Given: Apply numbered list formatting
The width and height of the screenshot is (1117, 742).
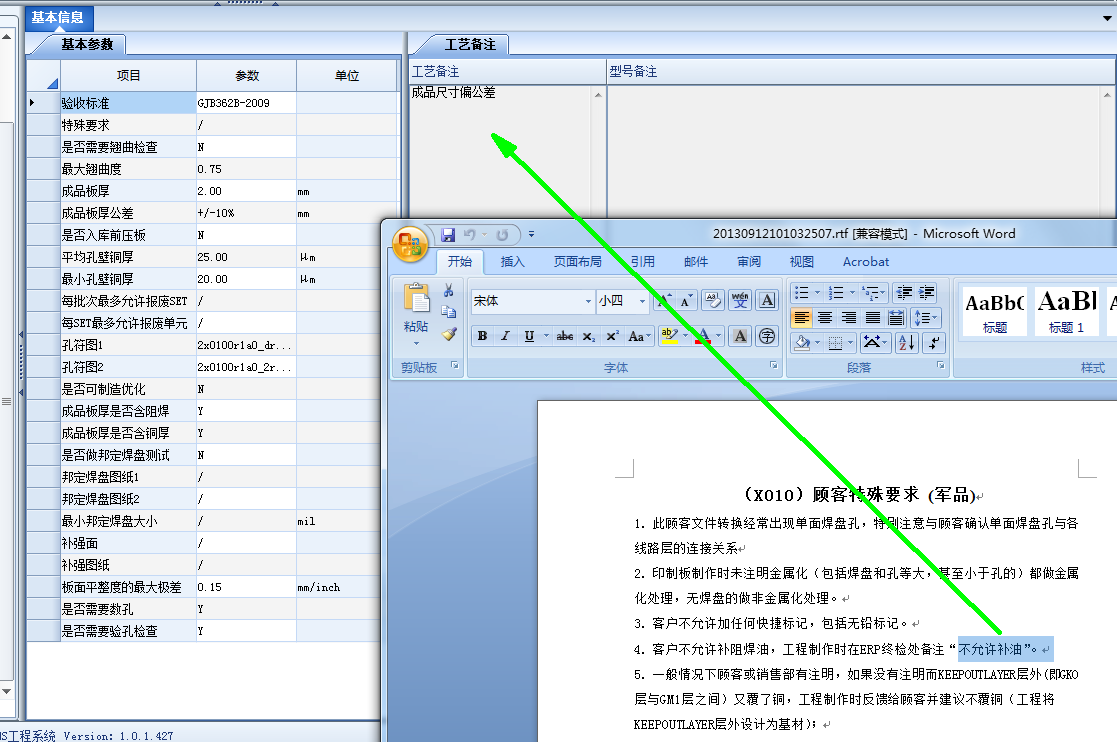Looking at the screenshot, I should [836, 292].
